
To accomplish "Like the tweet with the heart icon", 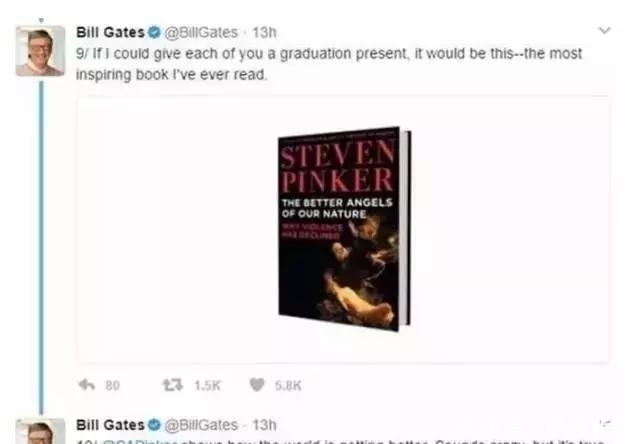I will (257, 384).
